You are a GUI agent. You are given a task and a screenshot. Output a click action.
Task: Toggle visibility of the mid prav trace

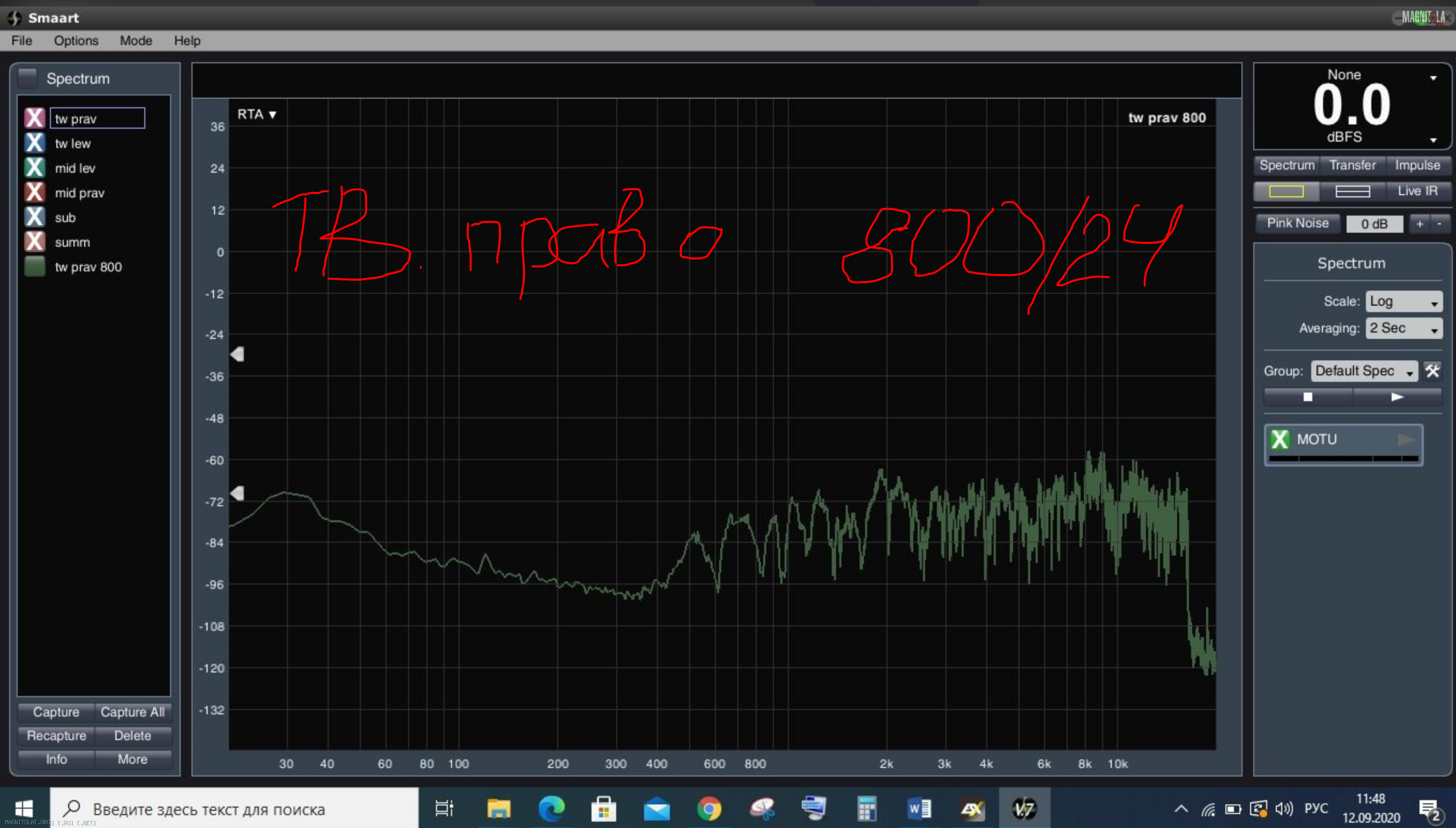pos(34,192)
